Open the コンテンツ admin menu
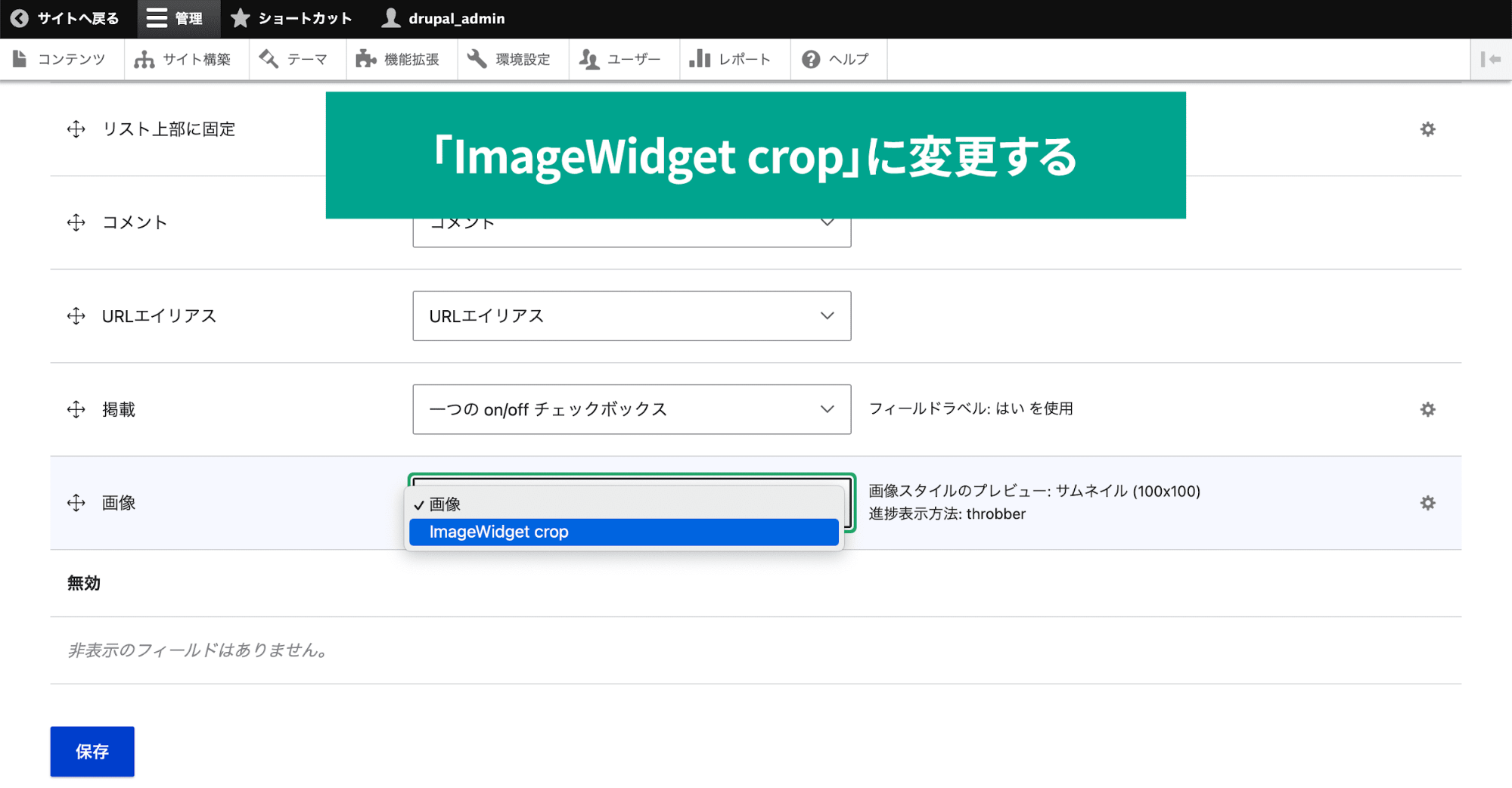 (61, 59)
